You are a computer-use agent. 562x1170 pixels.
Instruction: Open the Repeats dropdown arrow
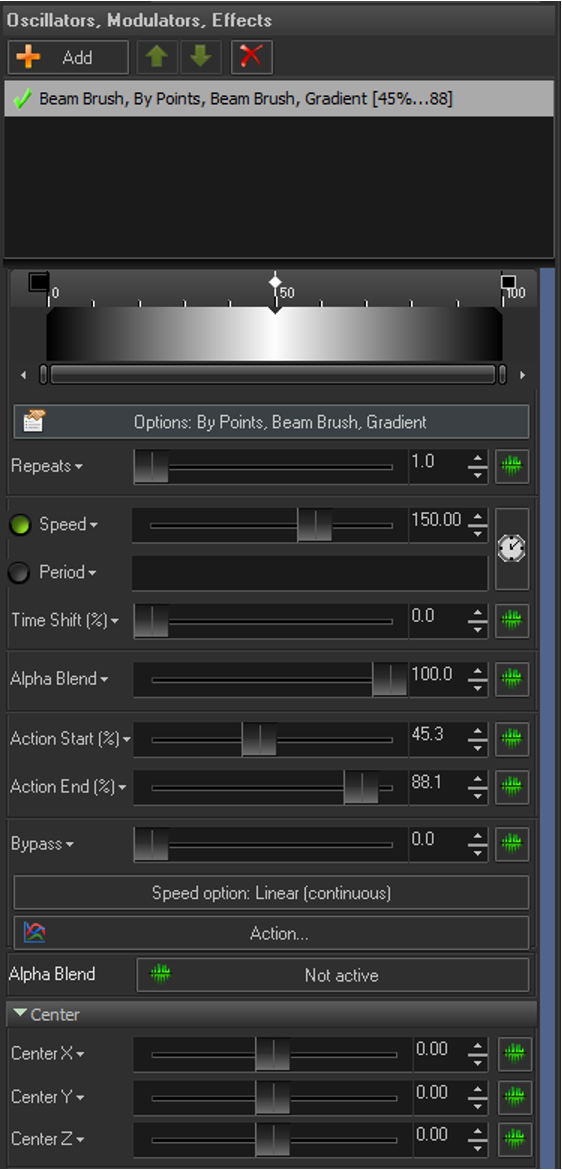tap(79, 467)
